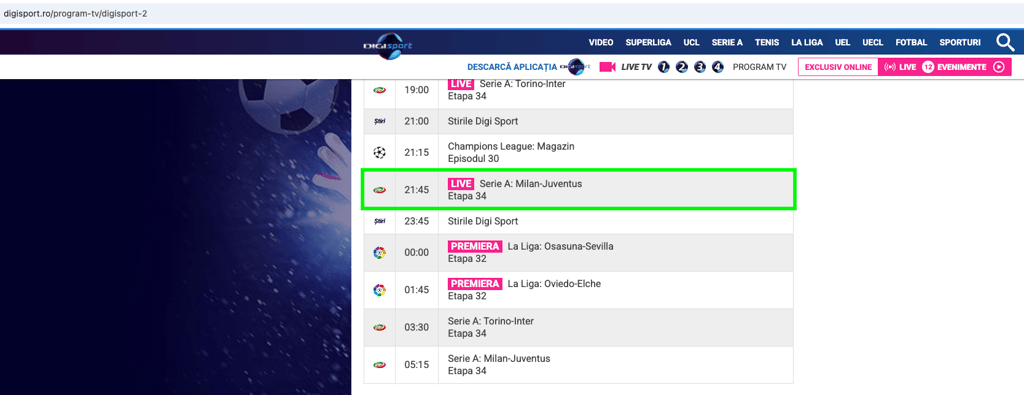This screenshot has width=1024, height=395.
Task: Open the LA LIGA menu item
Action: tap(807, 42)
